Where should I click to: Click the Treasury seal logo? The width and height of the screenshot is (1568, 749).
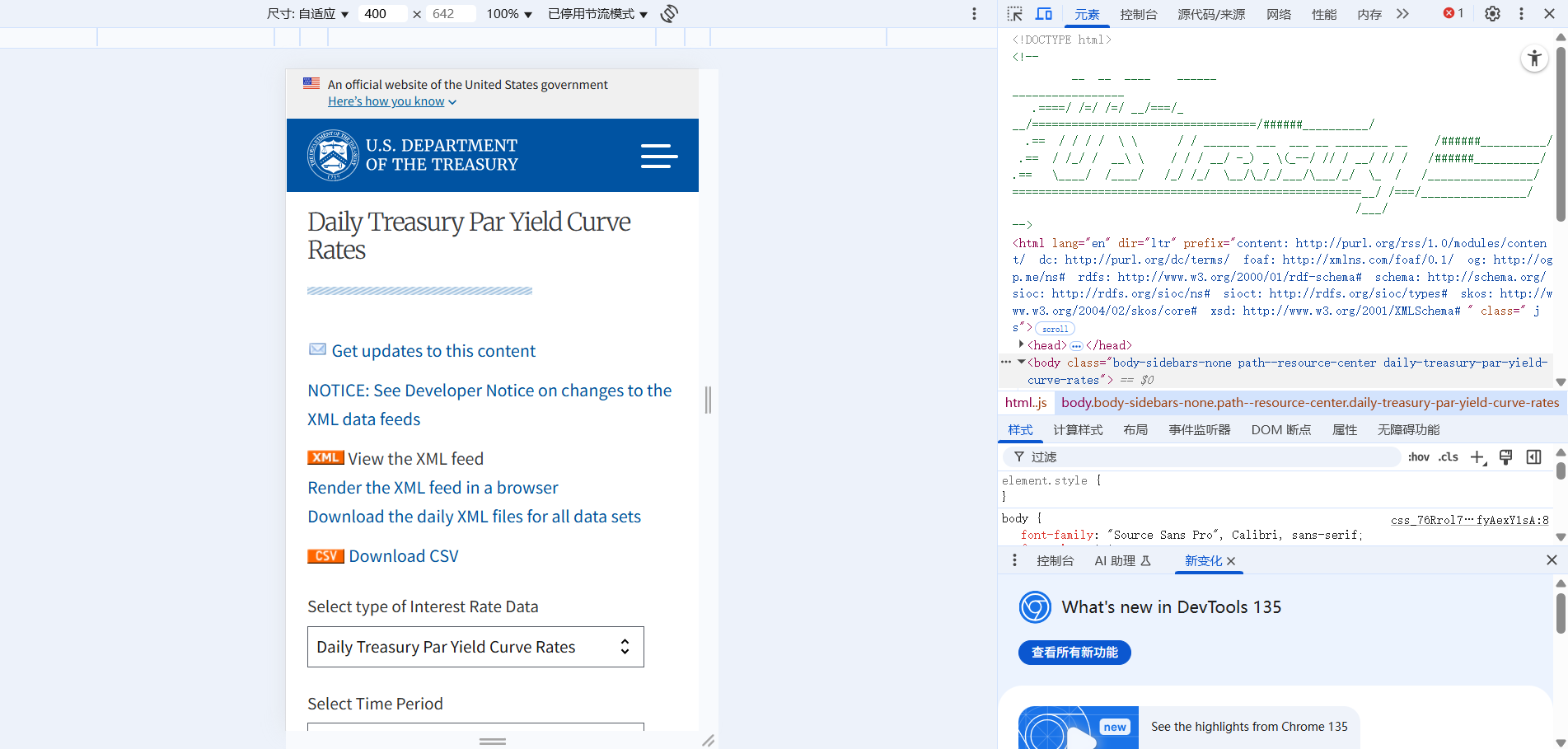point(333,155)
